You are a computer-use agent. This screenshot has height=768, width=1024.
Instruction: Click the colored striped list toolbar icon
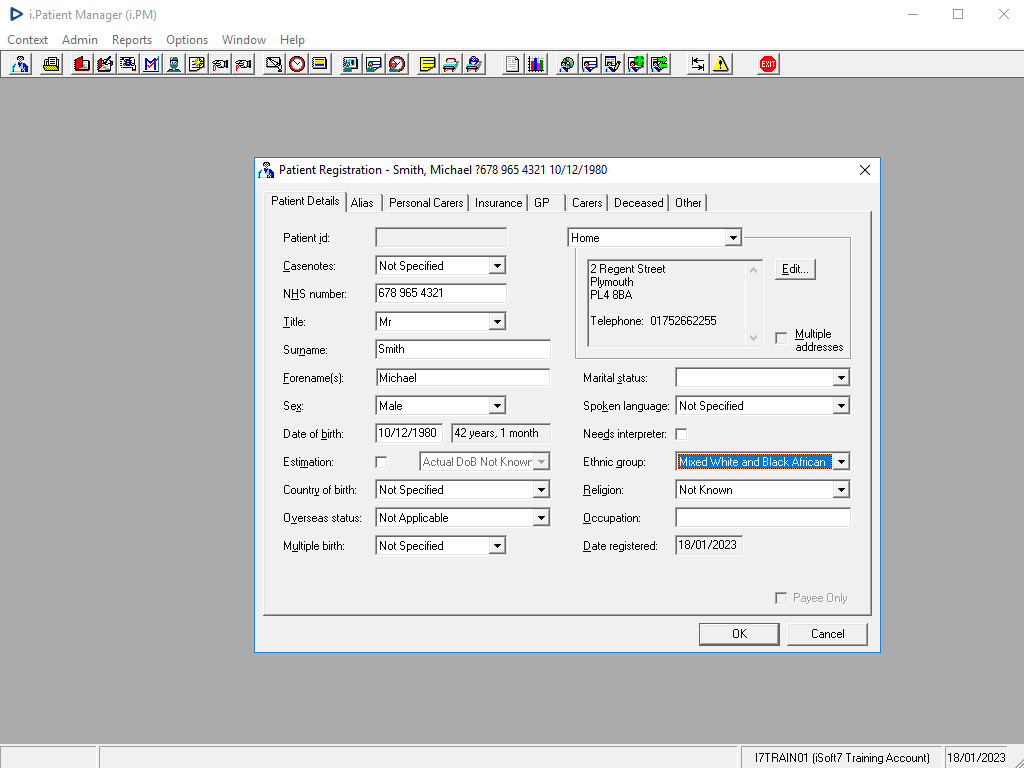320,64
